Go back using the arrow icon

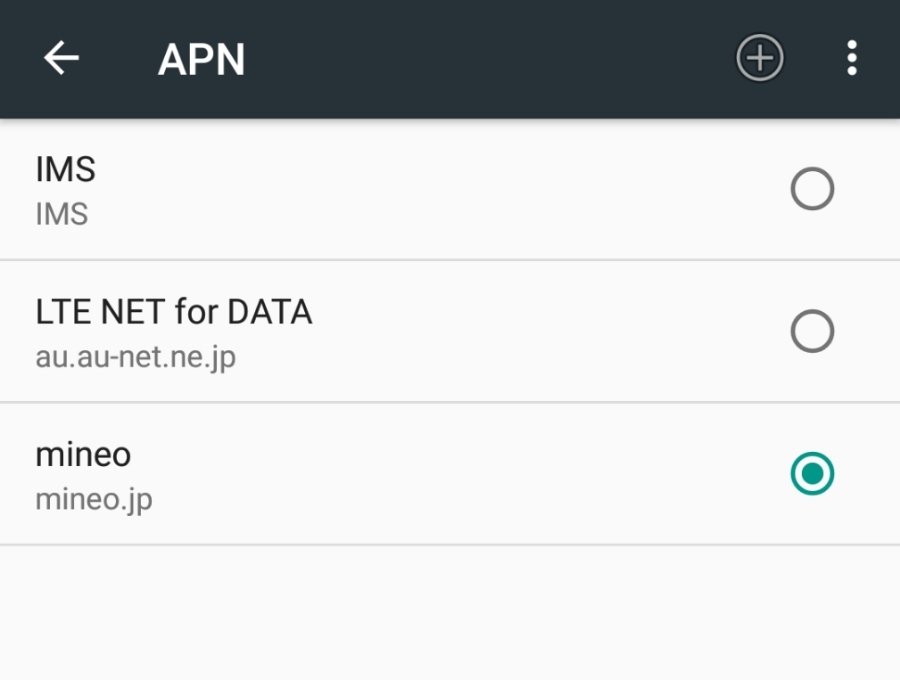click(x=61, y=59)
